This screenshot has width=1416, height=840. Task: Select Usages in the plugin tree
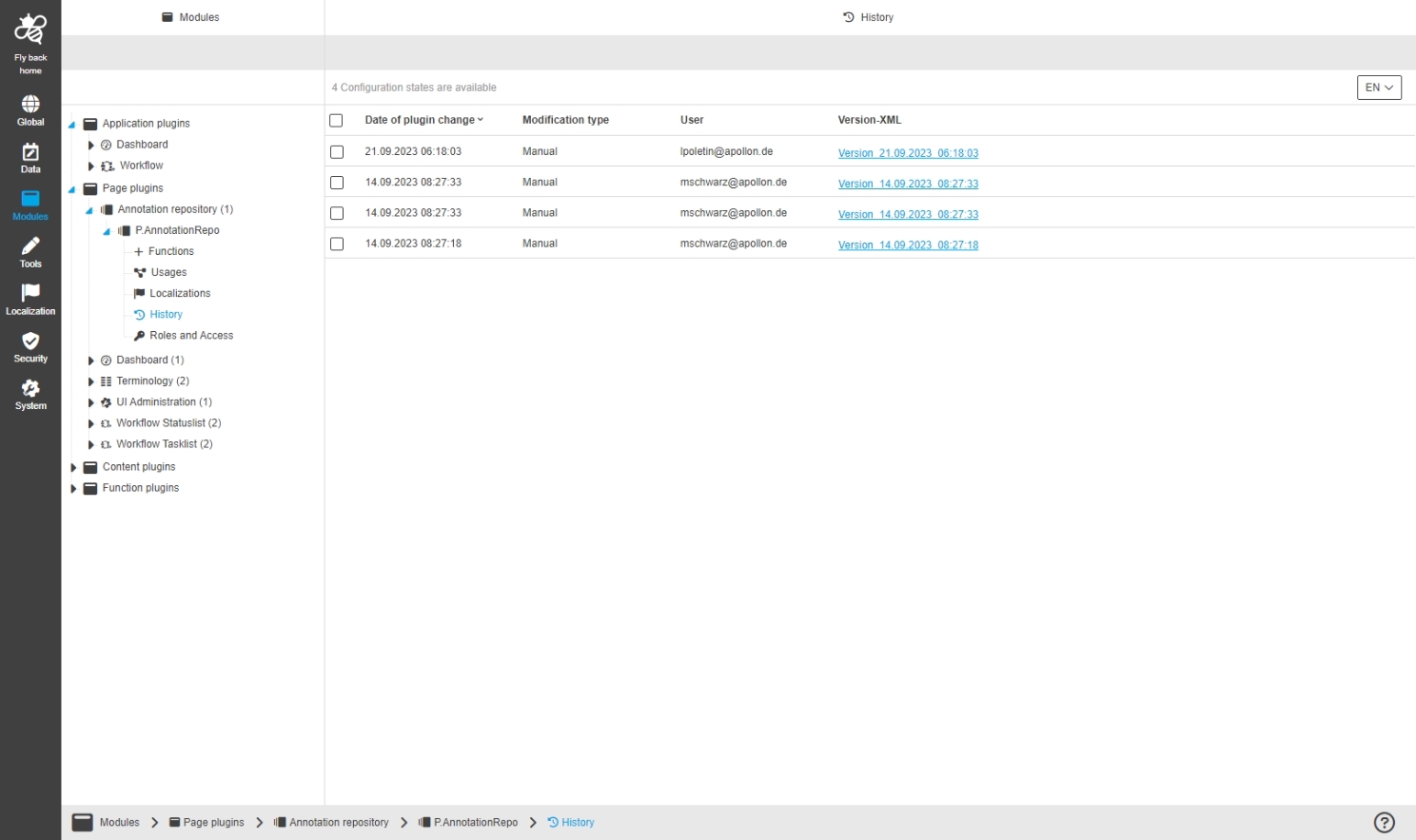[168, 273]
